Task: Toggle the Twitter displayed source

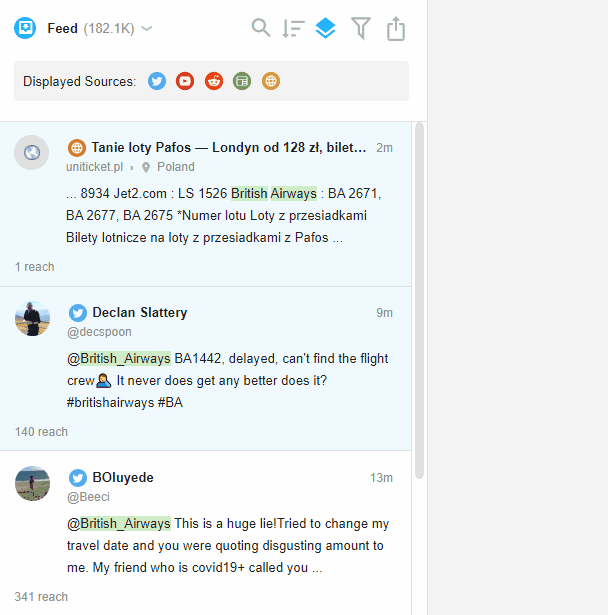Action: (x=157, y=81)
